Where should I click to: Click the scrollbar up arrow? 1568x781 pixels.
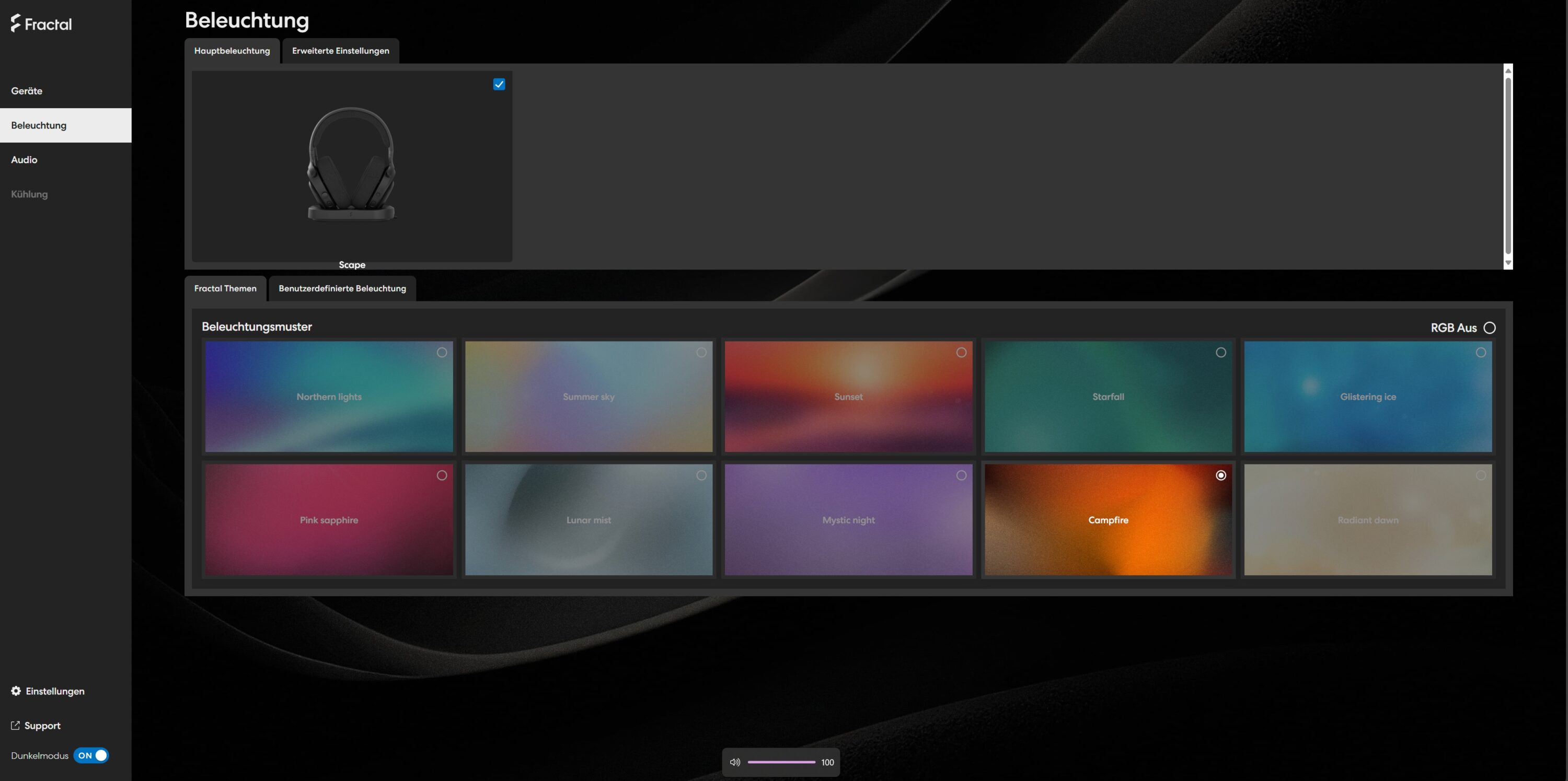[x=1508, y=71]
